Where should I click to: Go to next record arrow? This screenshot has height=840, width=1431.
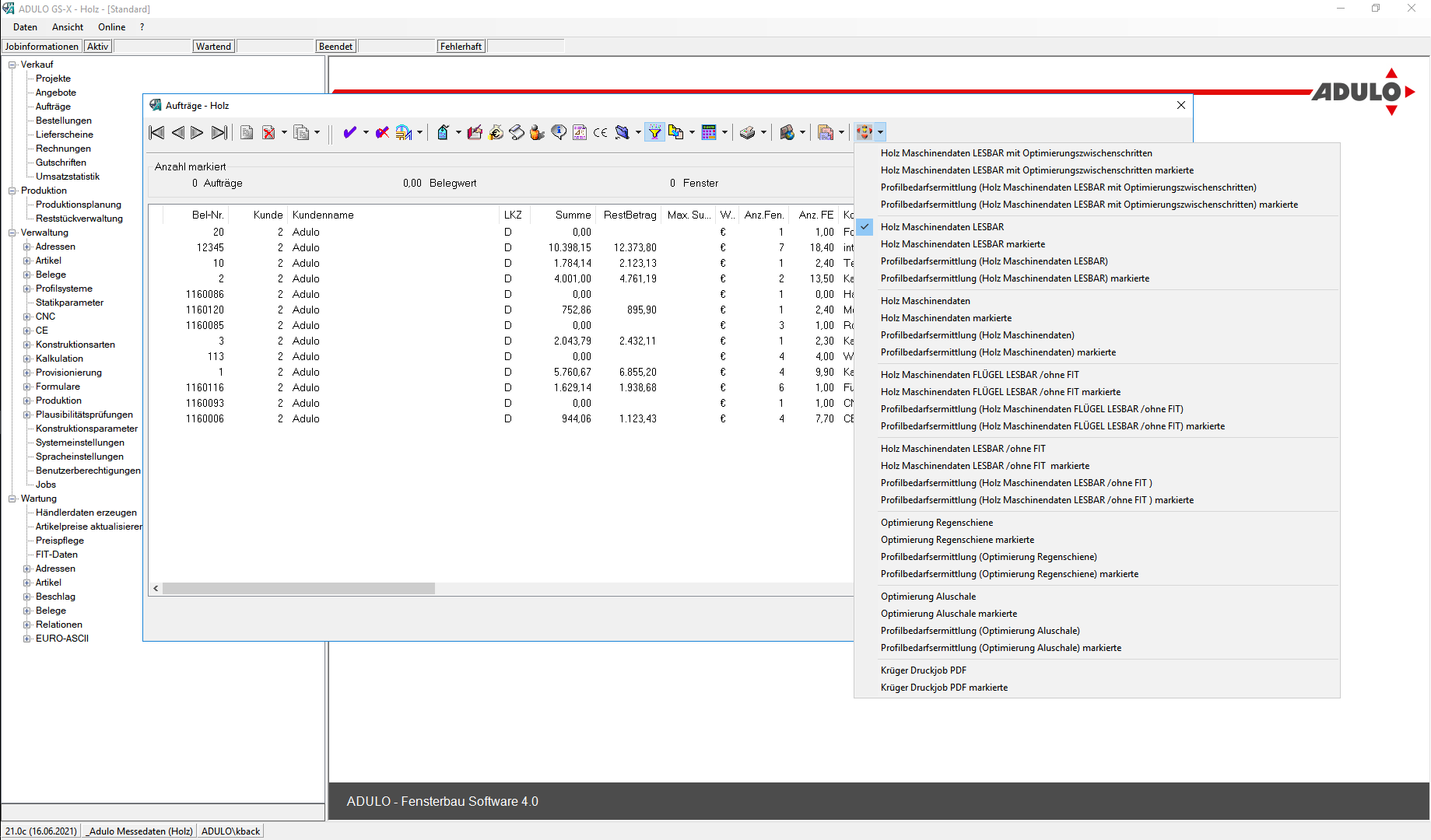click(198, 133)
